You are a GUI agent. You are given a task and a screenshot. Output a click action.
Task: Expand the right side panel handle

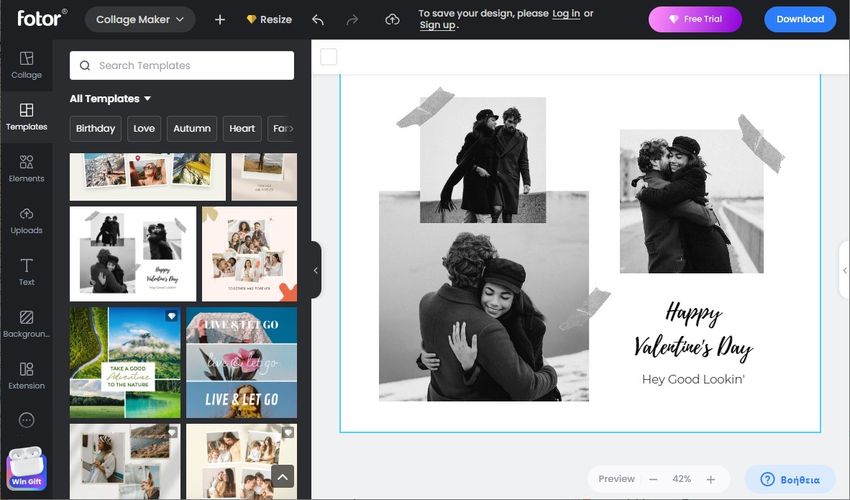(844, 270)
